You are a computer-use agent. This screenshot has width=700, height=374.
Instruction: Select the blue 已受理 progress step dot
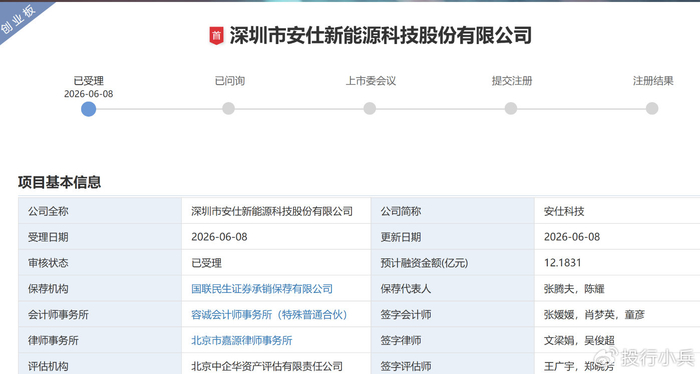[x=88, y=109]
